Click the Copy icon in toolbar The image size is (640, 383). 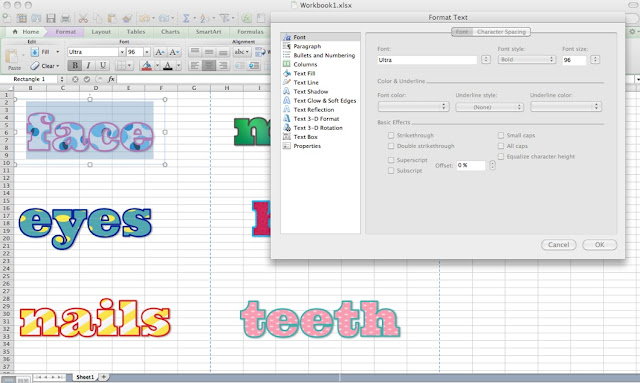[97, 18]
